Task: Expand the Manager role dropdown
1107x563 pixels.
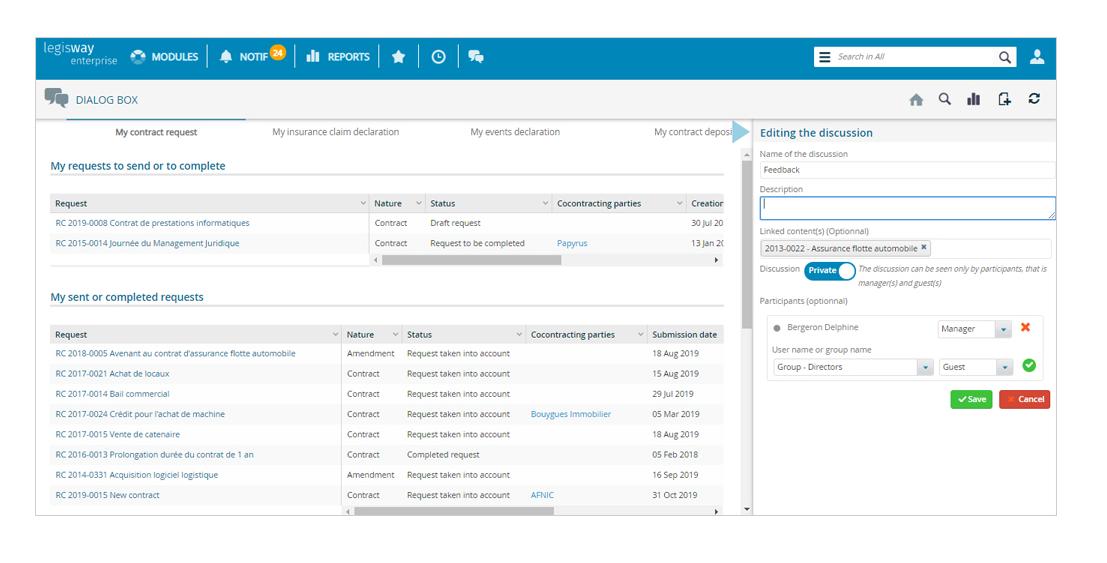Action: [x=1003, y=329]
